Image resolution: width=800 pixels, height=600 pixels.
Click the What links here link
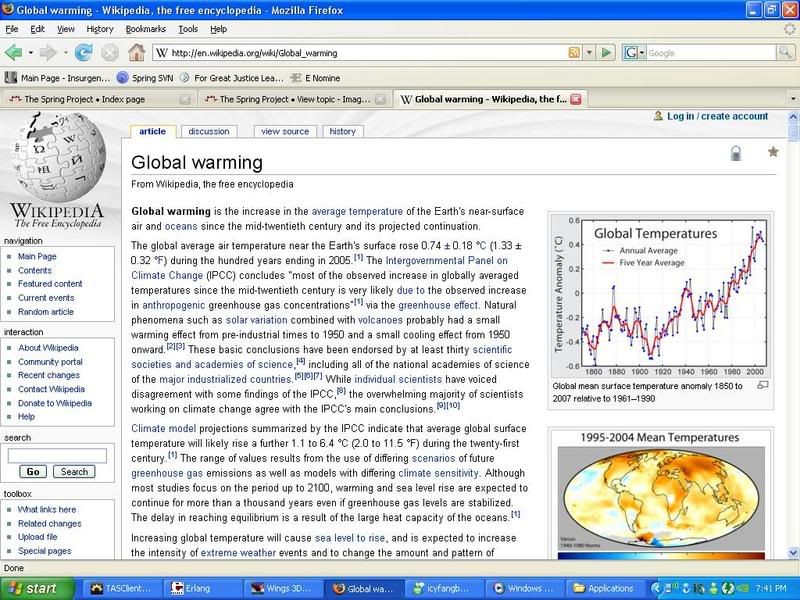47,509
